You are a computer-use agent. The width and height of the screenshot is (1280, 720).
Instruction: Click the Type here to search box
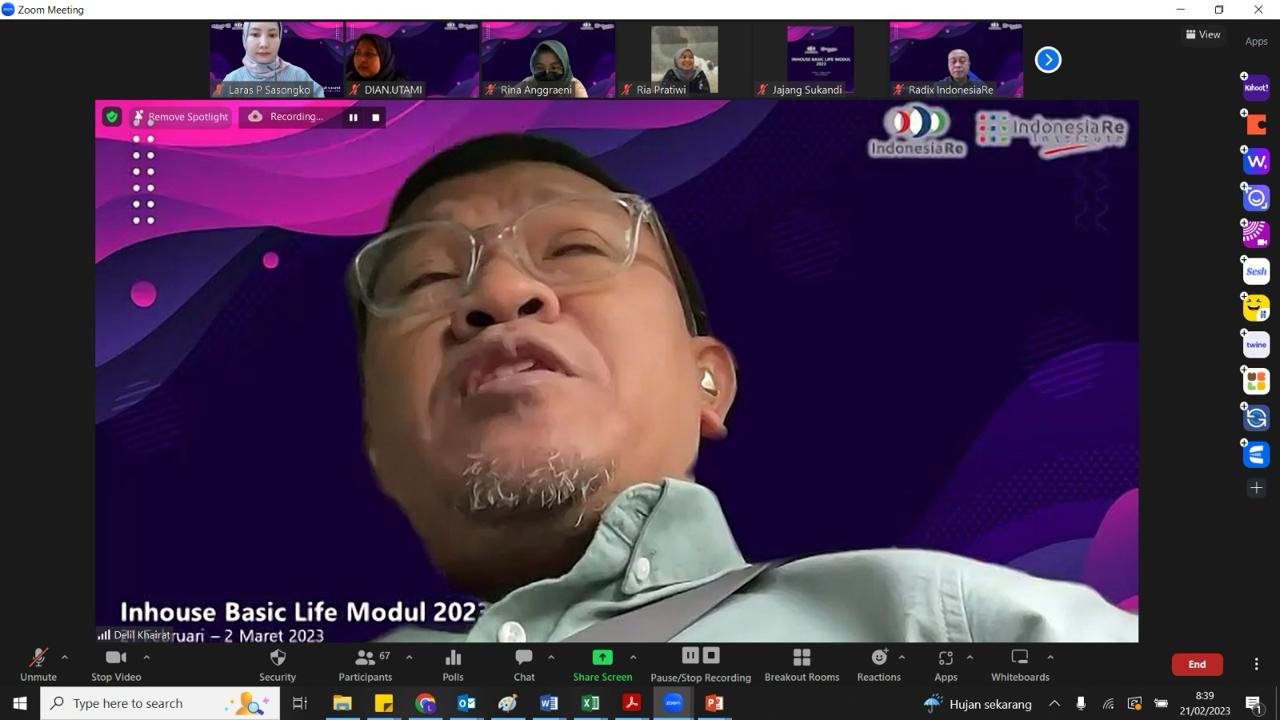coord(160,703)
